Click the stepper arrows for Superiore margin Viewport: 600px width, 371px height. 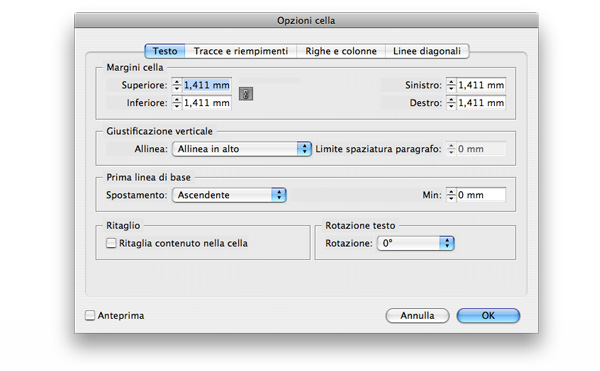click(x=176, y=85)
